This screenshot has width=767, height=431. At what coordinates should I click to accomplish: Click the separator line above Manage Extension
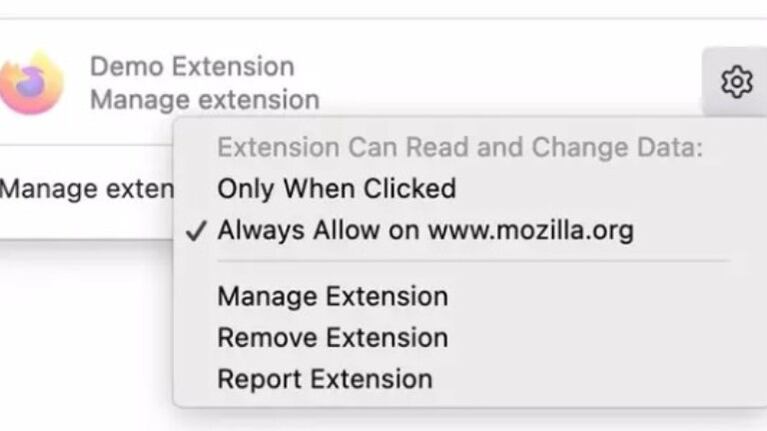[470, 262]
